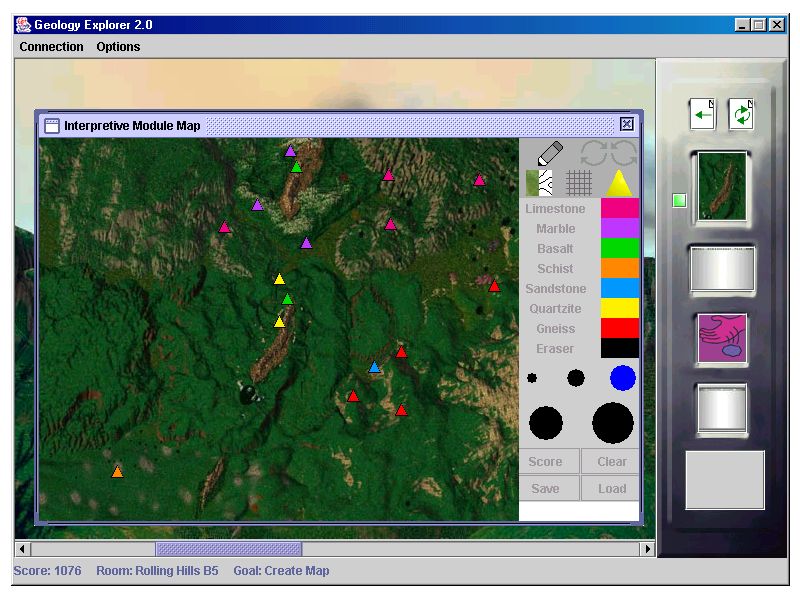Click the green back arrow icon

(703, 114)
